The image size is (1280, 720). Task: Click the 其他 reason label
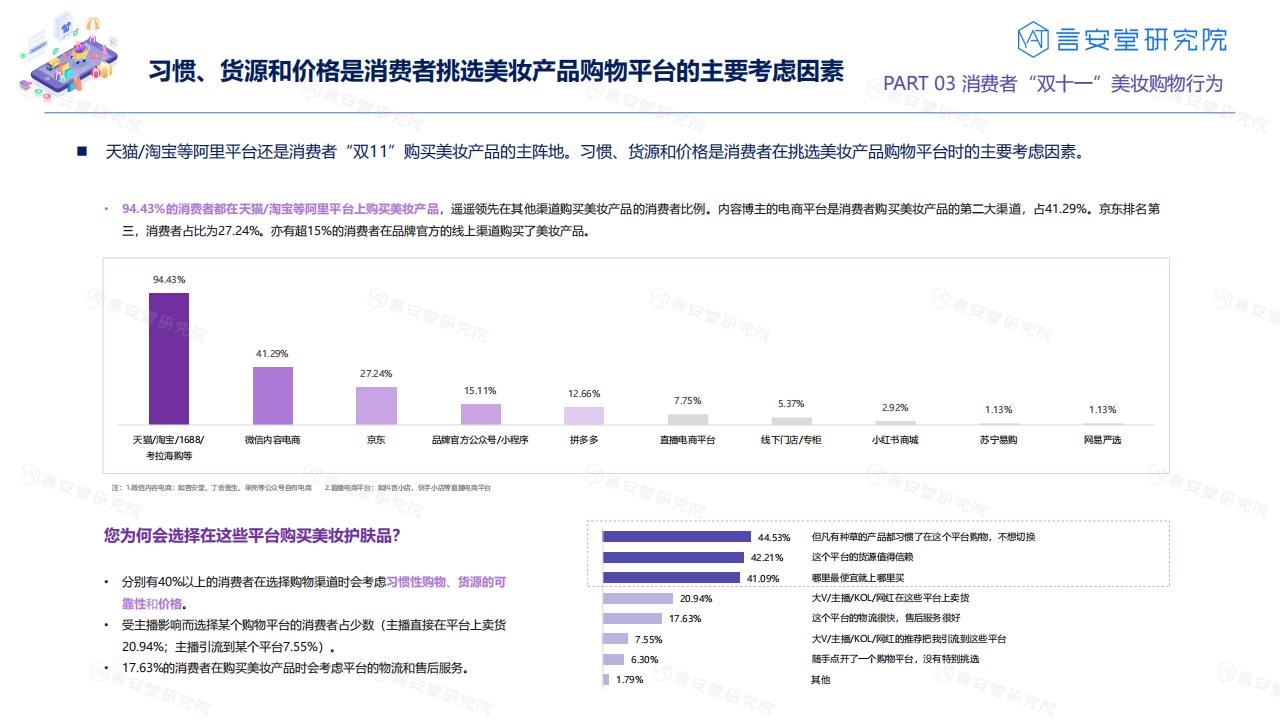(x=821, y=680)
